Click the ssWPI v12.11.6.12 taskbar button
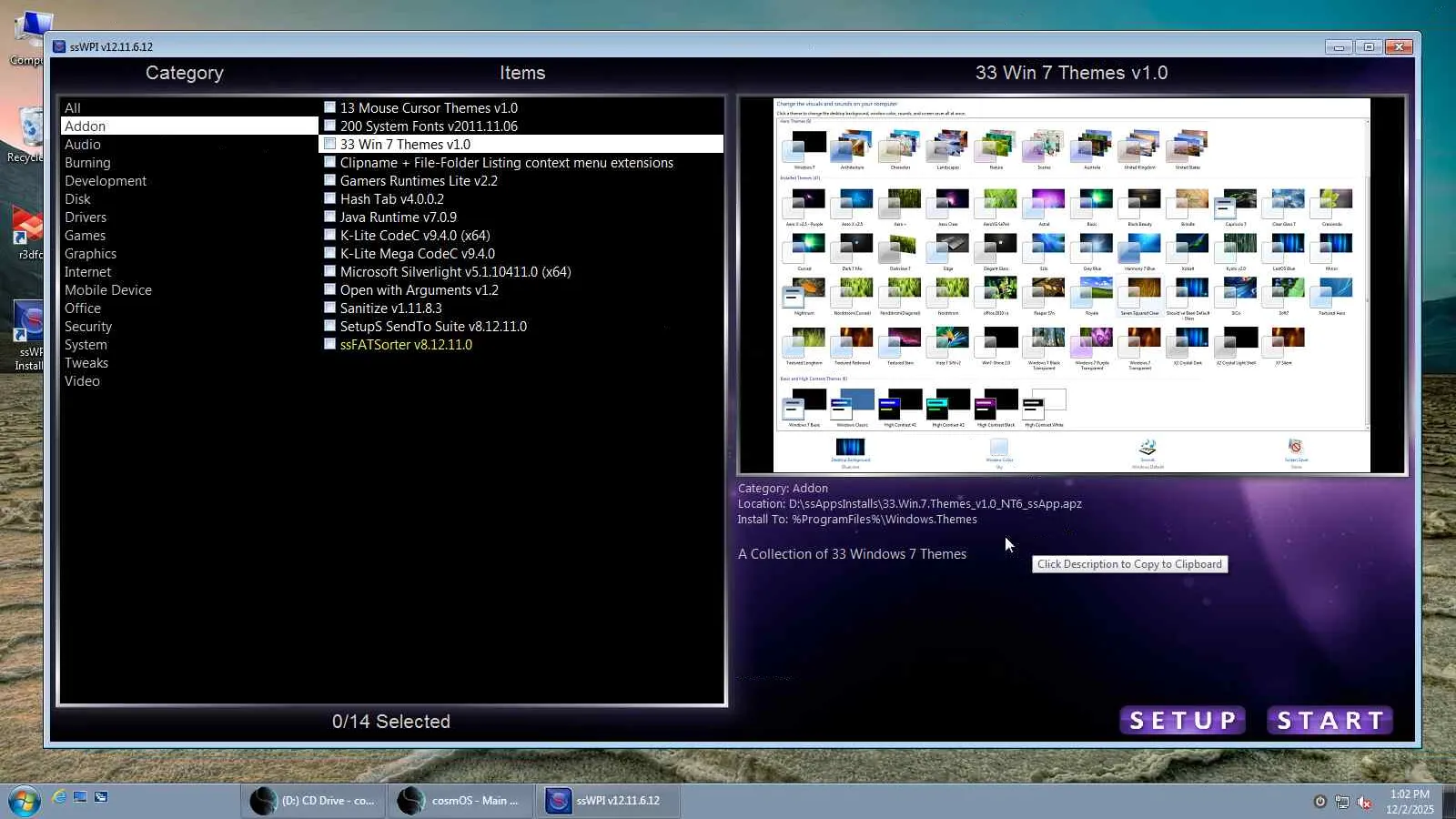Screen dimensions: 1456x819 (607, 801)
